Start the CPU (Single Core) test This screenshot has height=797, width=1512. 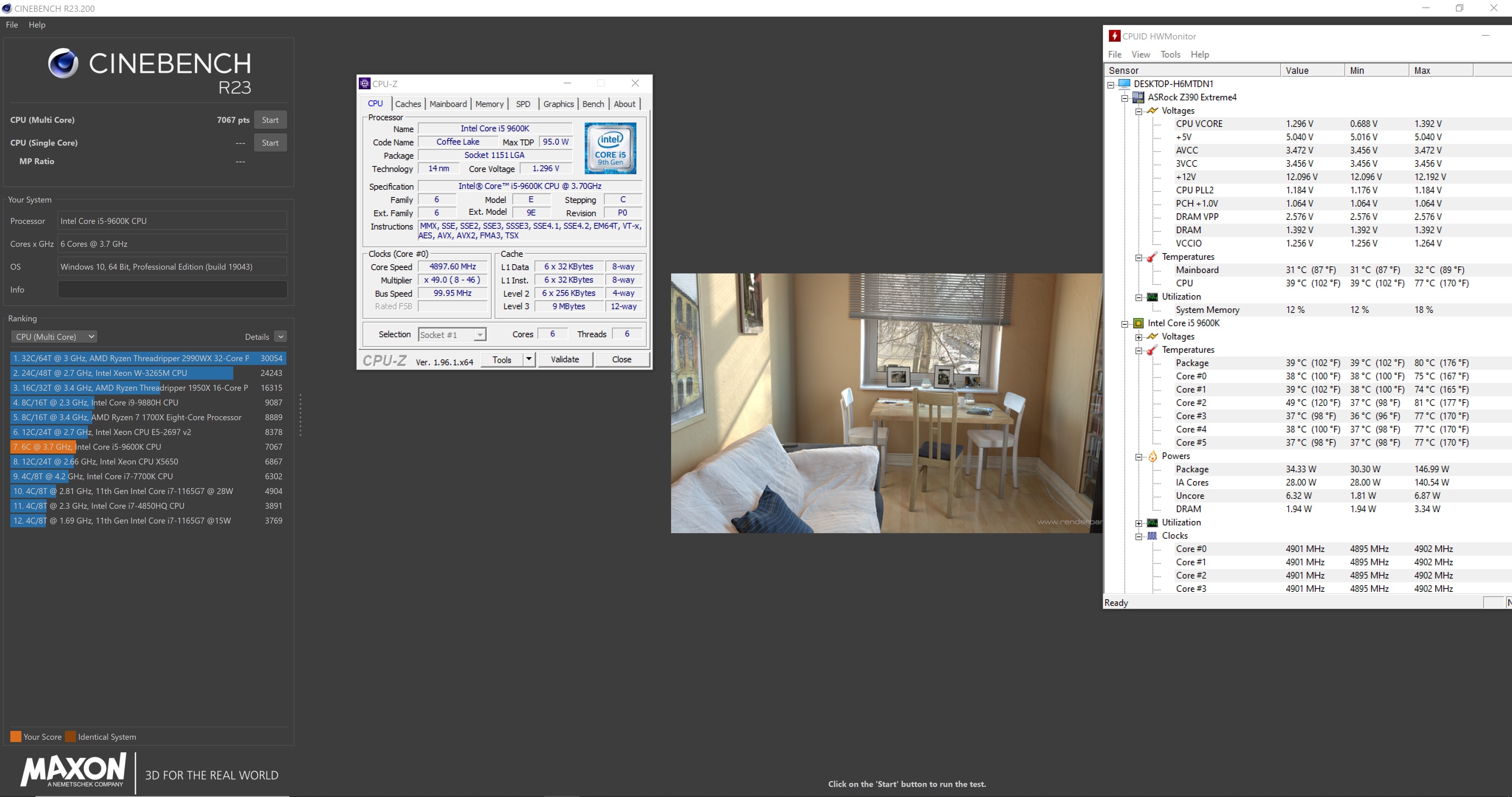[x=270, y=143]
